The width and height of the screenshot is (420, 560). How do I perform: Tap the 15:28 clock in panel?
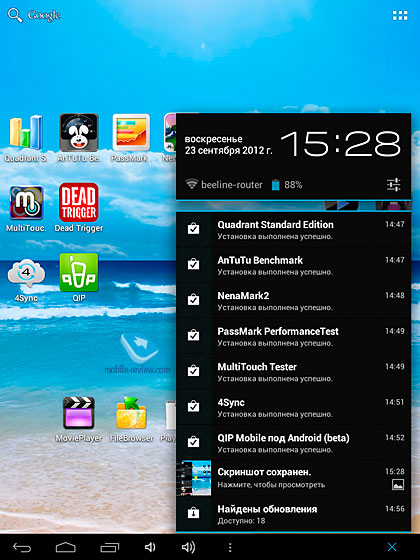click(x=341, y=144)
